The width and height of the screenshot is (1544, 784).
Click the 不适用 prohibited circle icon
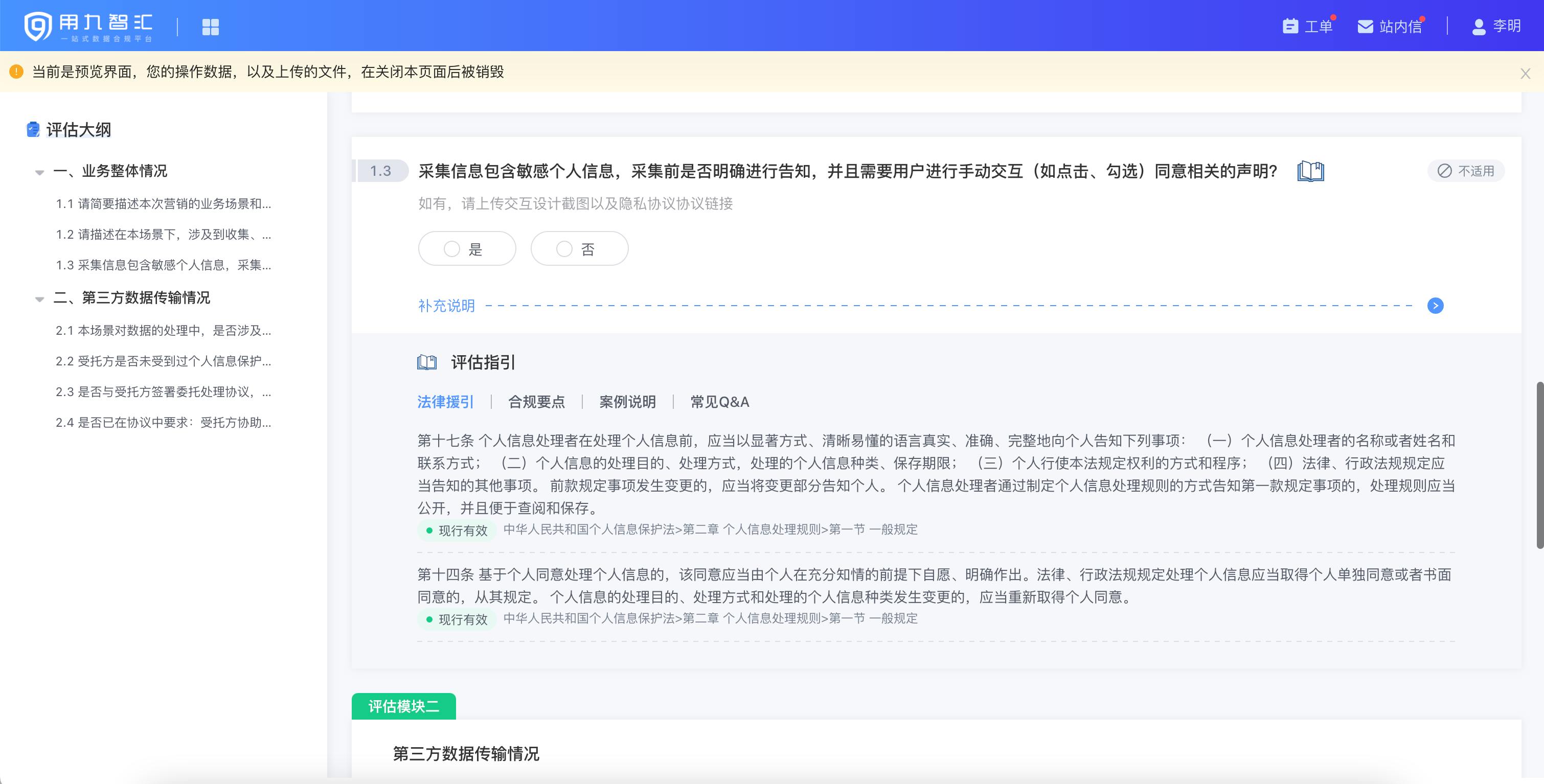point(1444,171)
